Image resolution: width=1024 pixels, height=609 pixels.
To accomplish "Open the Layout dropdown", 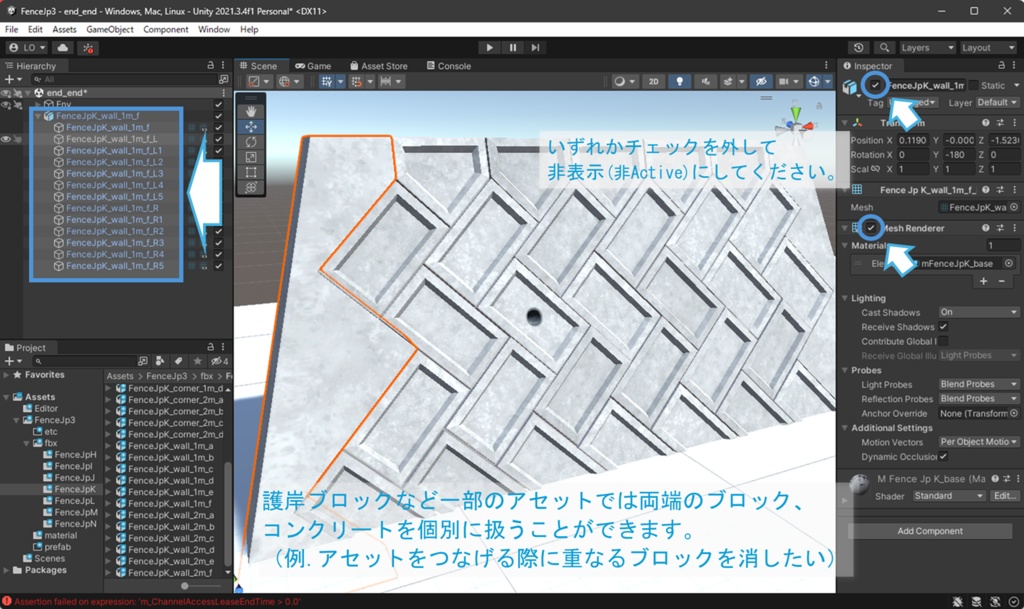I will (988, 48).
